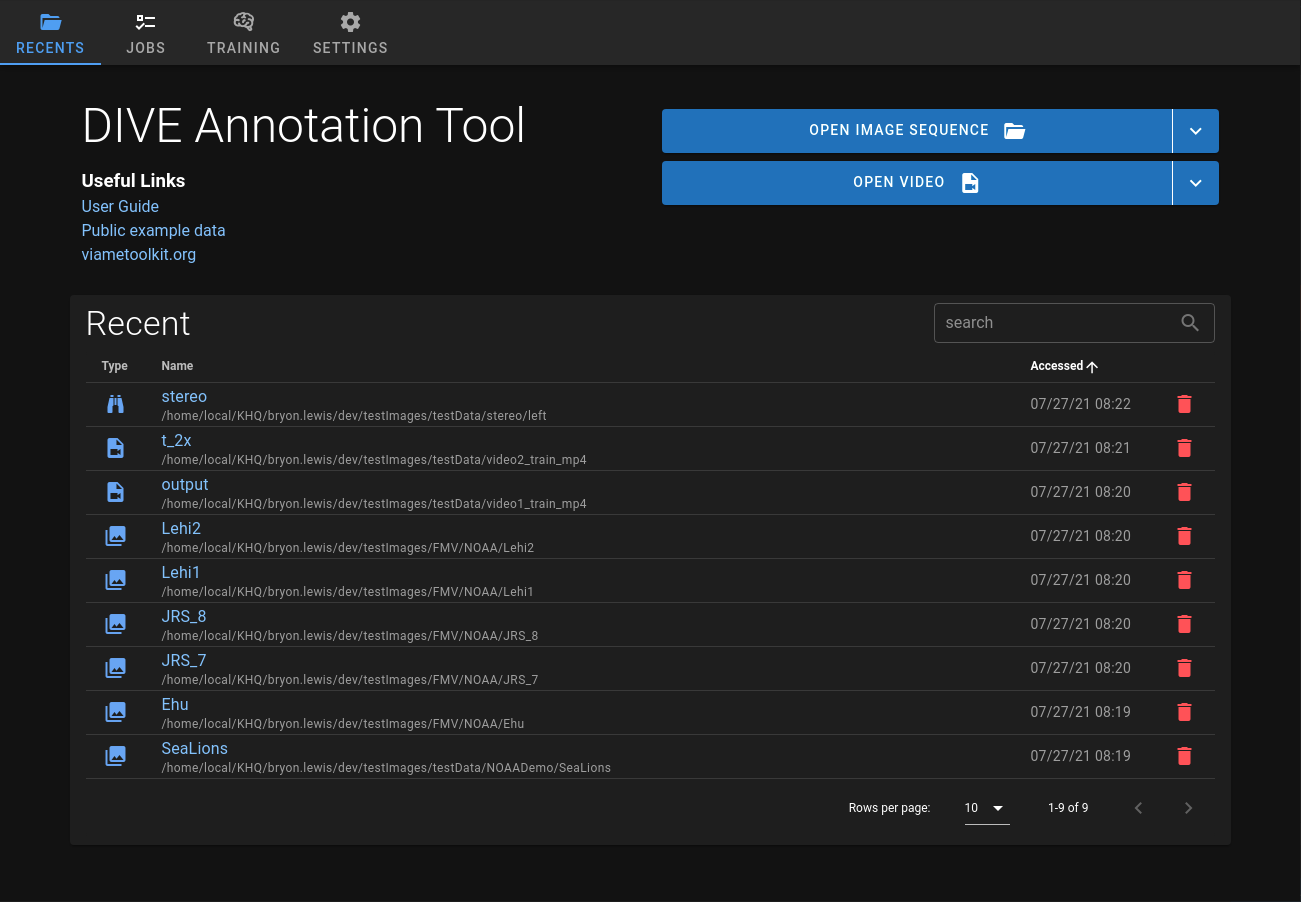
Task: Click the video type icon for t_2x
Action: (x=116, y=448)
